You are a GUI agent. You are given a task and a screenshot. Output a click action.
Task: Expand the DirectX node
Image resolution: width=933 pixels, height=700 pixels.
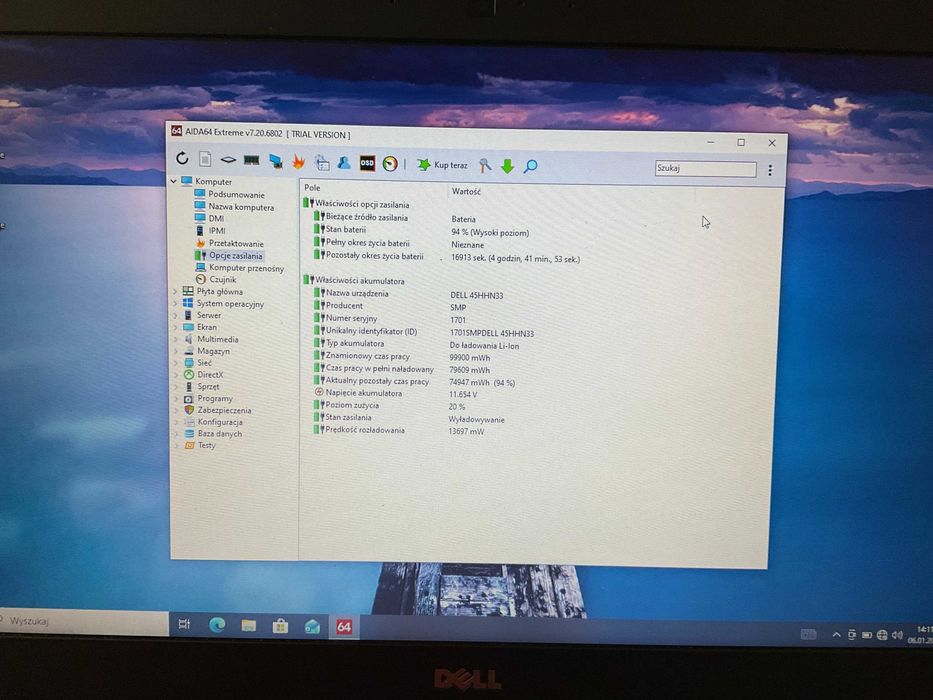tap(176, 375)
